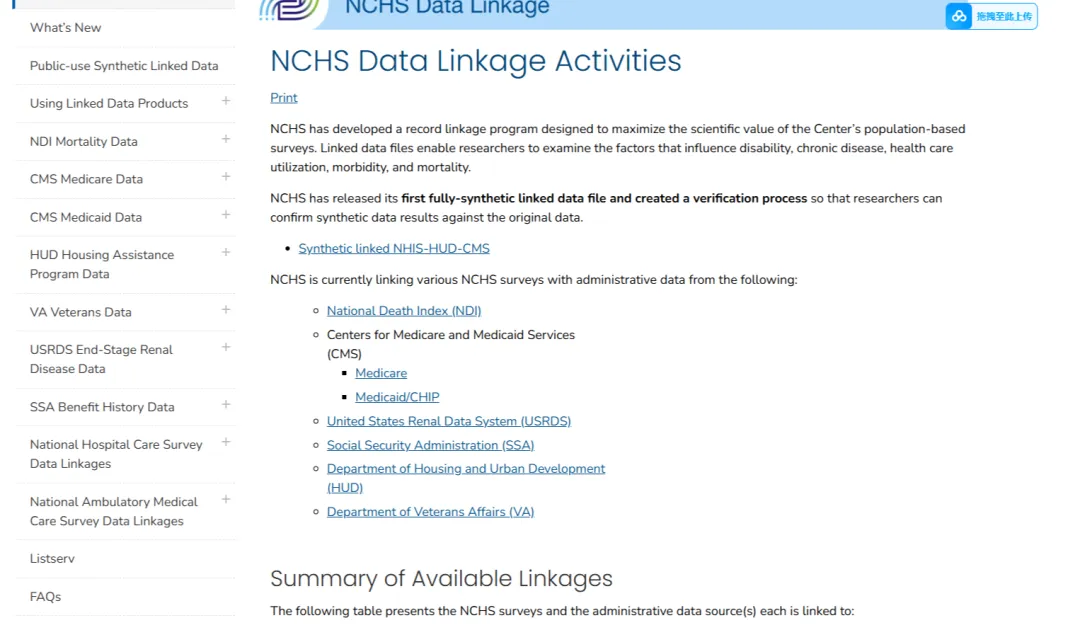The width and height of the screenshot is (1080, 630).
Task: Open Public-use Synthetic Linked Data page
Action: click(x=124, y=65)
